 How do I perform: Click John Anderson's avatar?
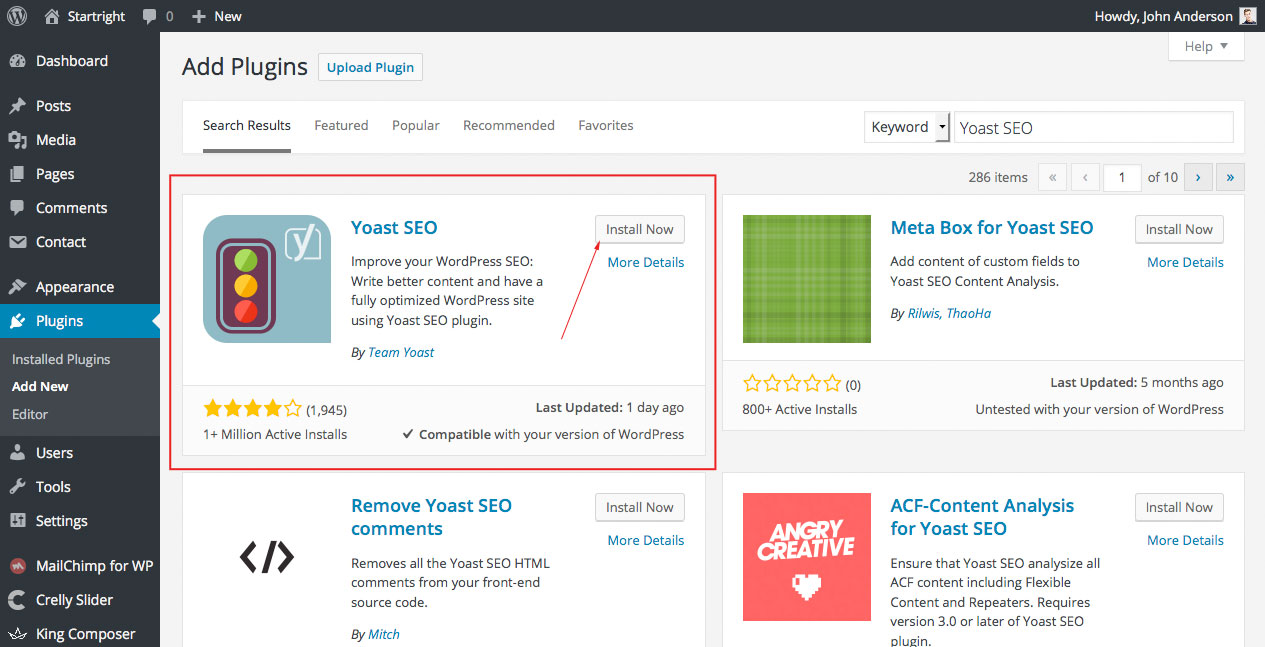(x=1248, y=16)
